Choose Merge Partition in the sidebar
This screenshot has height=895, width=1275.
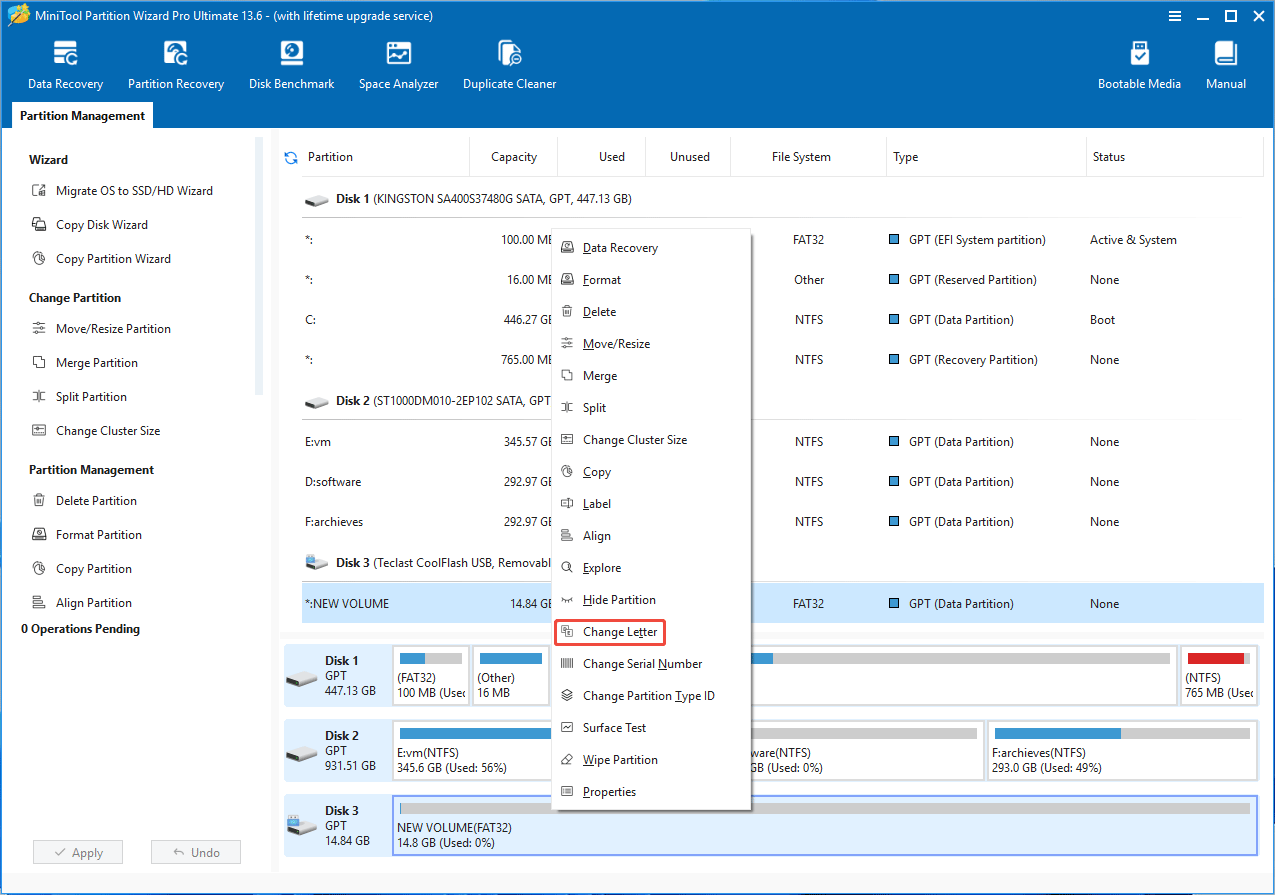tap(85, 363)
